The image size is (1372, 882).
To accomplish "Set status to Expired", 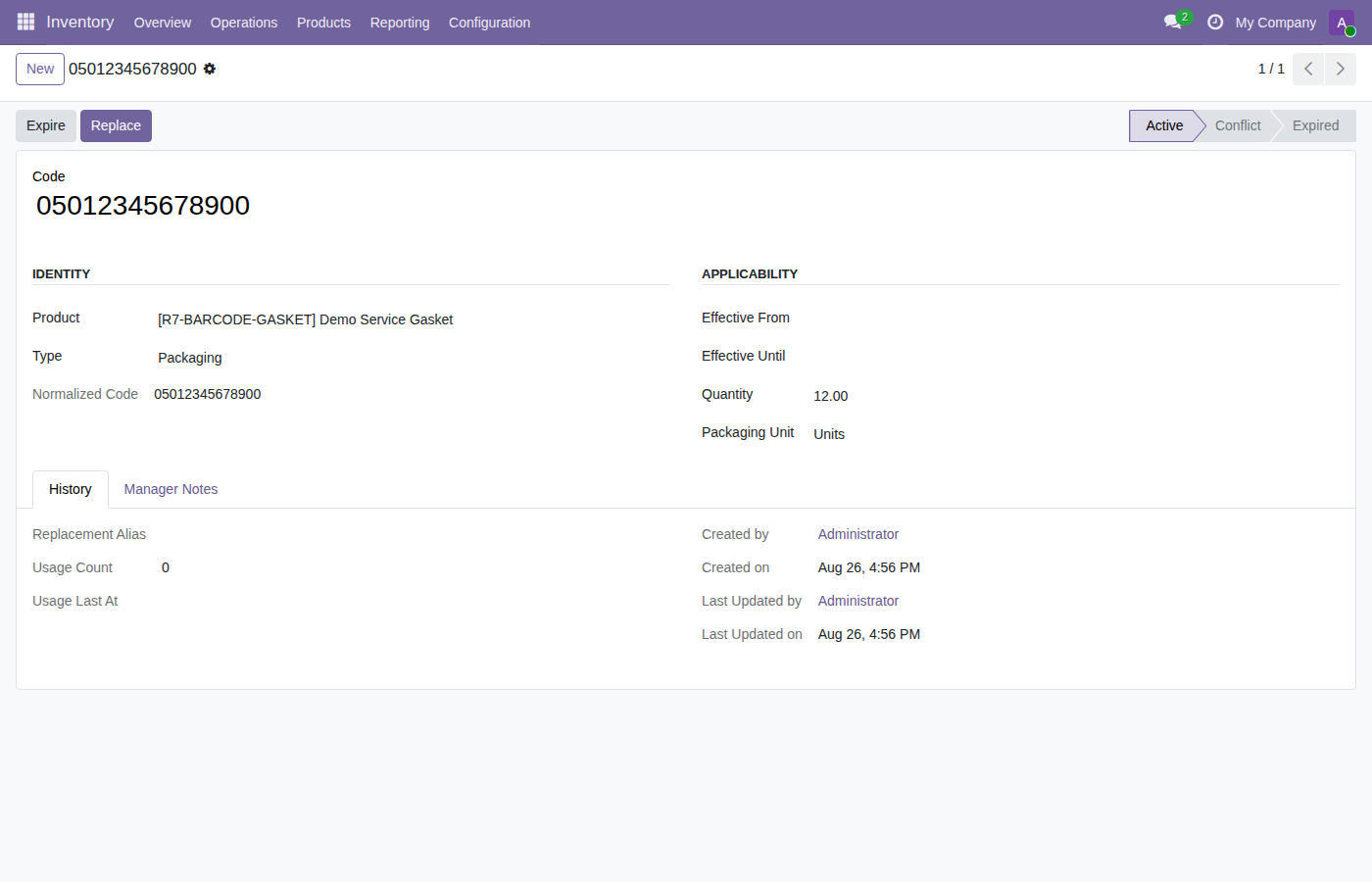I will 1315,125.
